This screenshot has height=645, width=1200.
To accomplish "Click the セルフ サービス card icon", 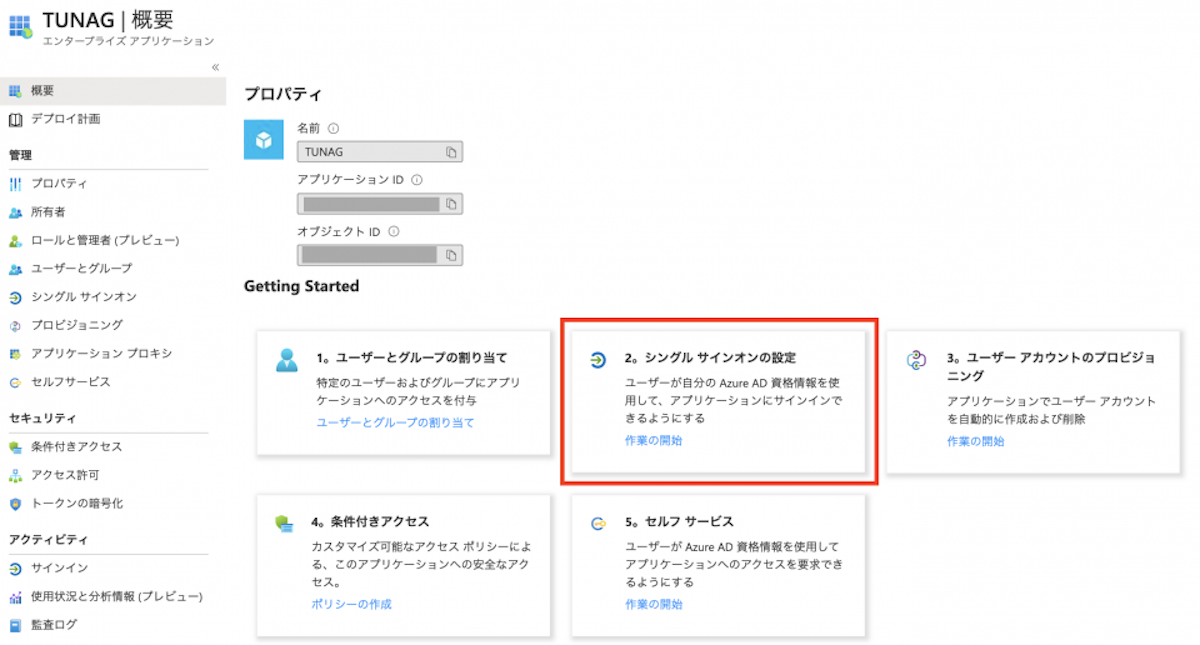I will (599, 523).
